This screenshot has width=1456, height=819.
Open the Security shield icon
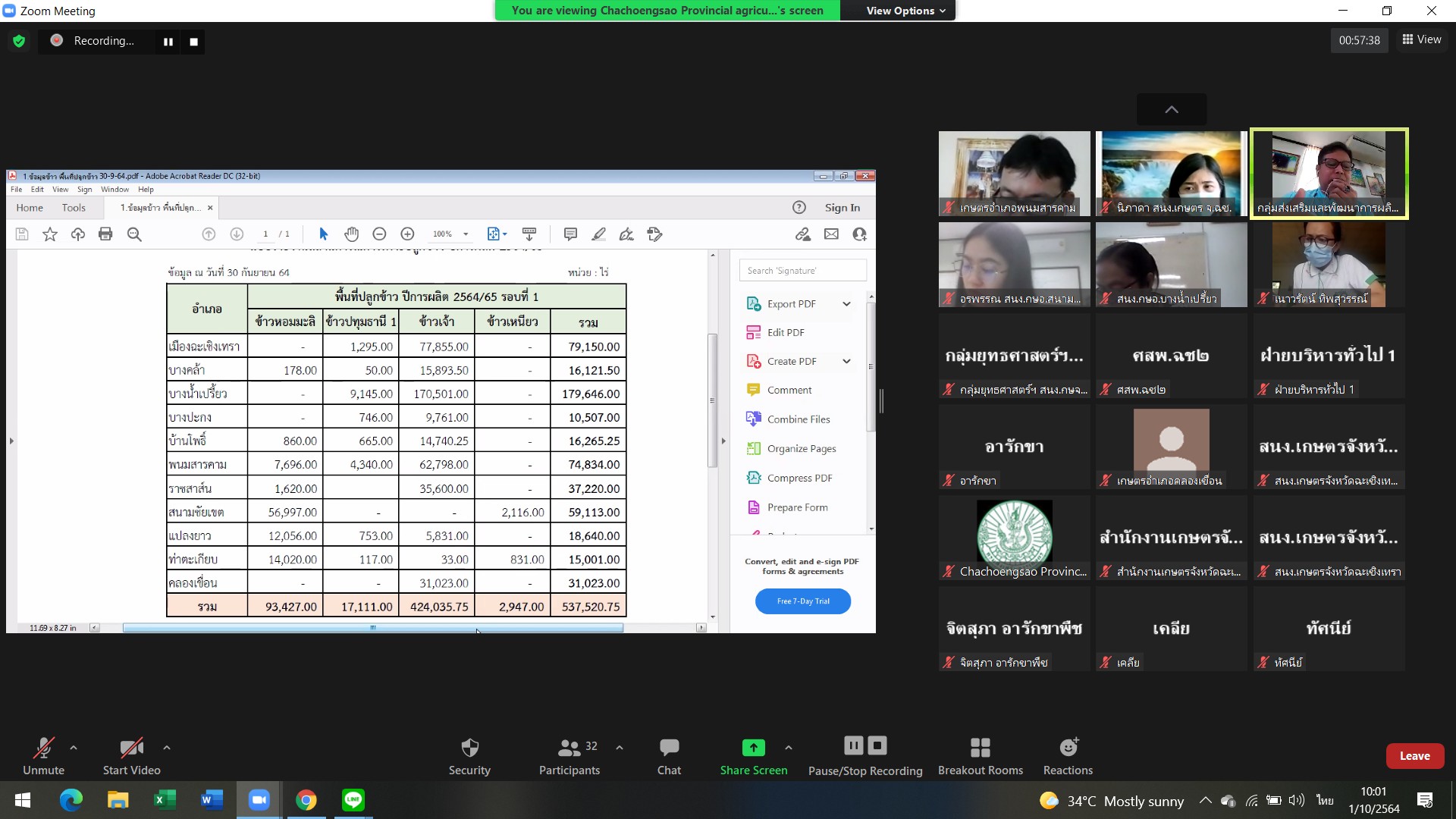tap(469, 748)
